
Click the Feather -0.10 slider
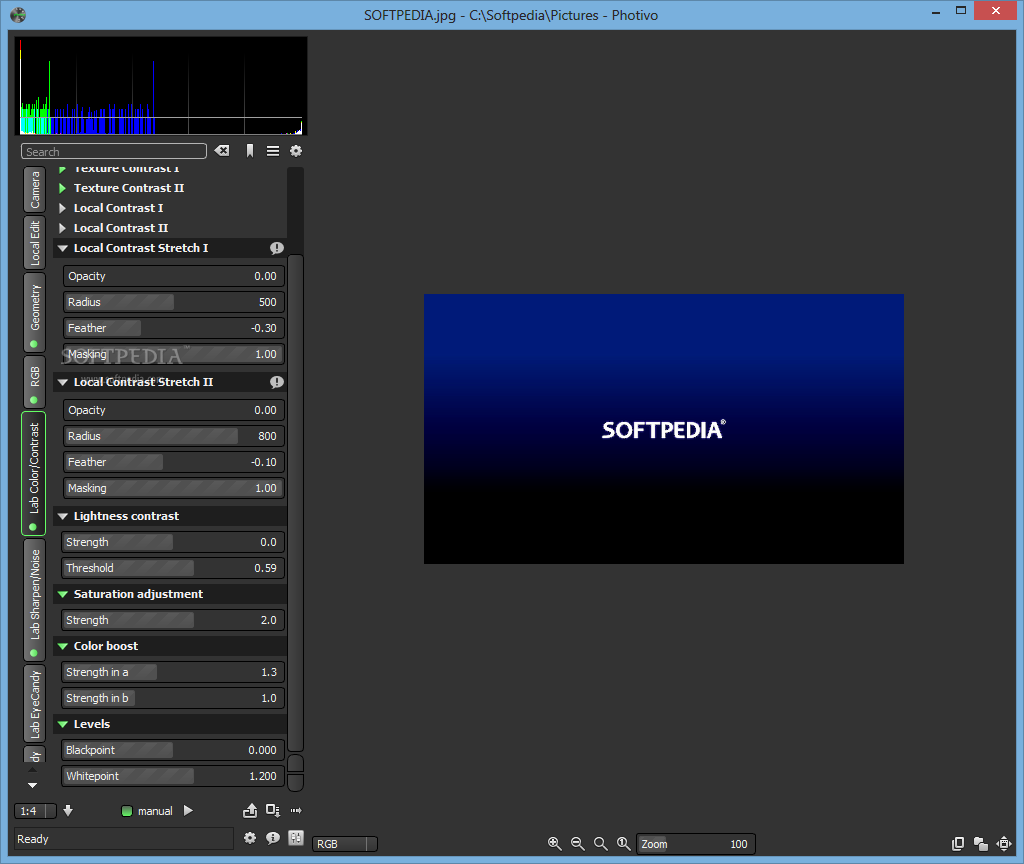(x=174, y=462)
